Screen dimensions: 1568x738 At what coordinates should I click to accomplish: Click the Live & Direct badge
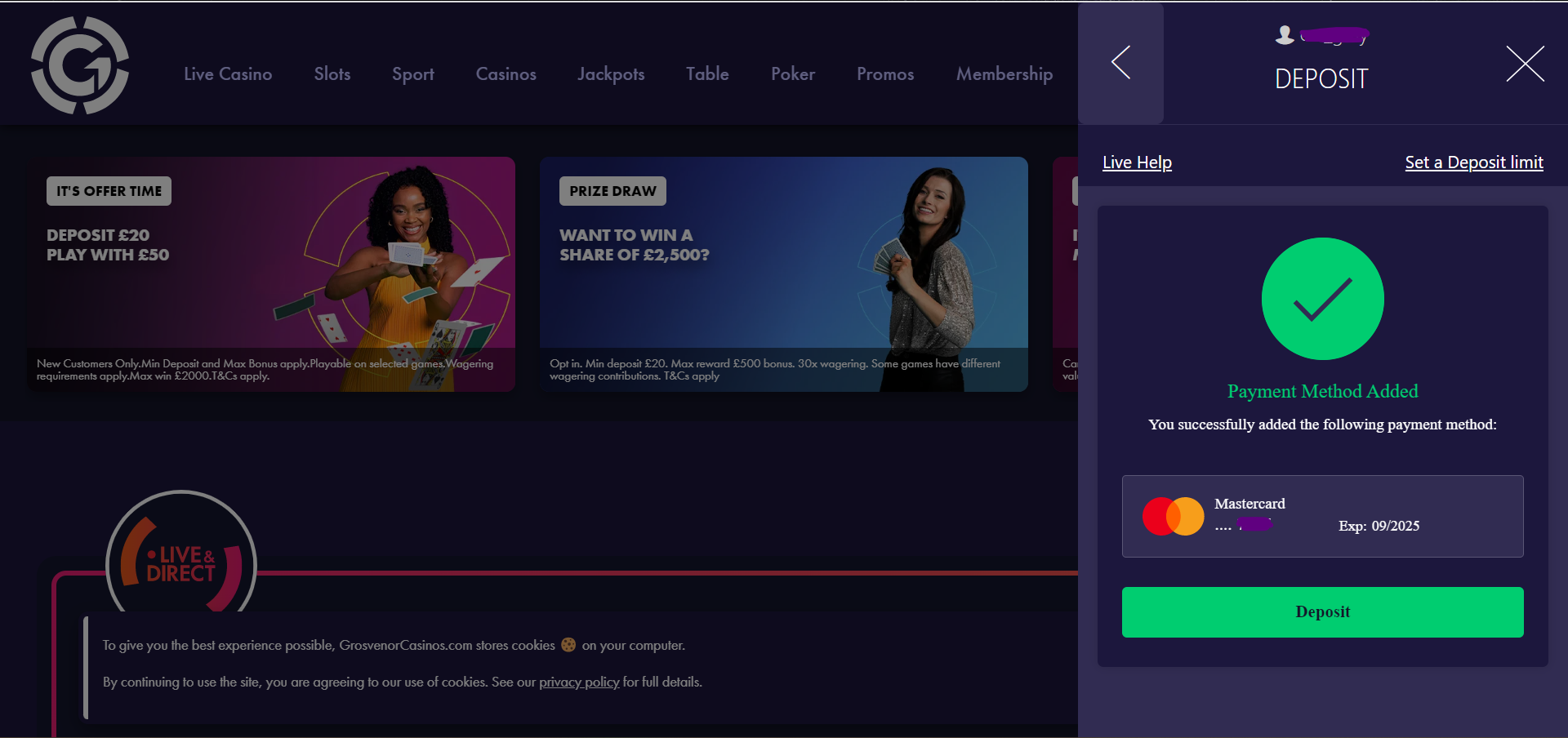pos(181,553)
